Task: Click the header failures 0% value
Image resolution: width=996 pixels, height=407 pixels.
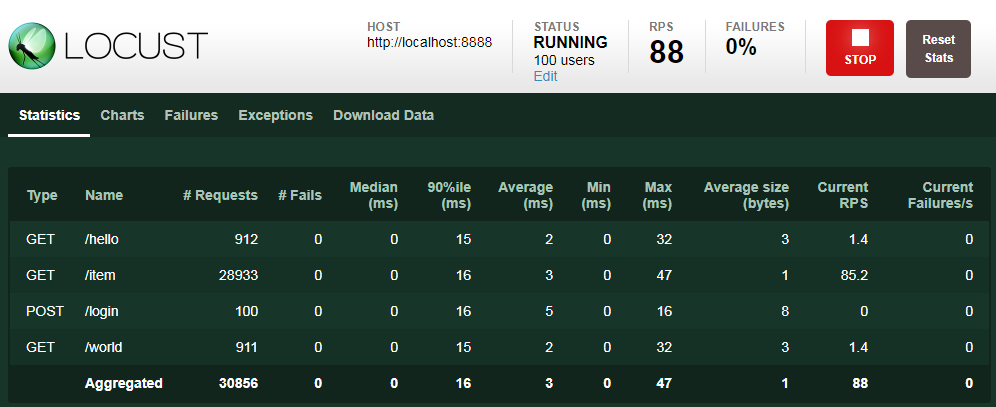Action: tap(741, 47)
